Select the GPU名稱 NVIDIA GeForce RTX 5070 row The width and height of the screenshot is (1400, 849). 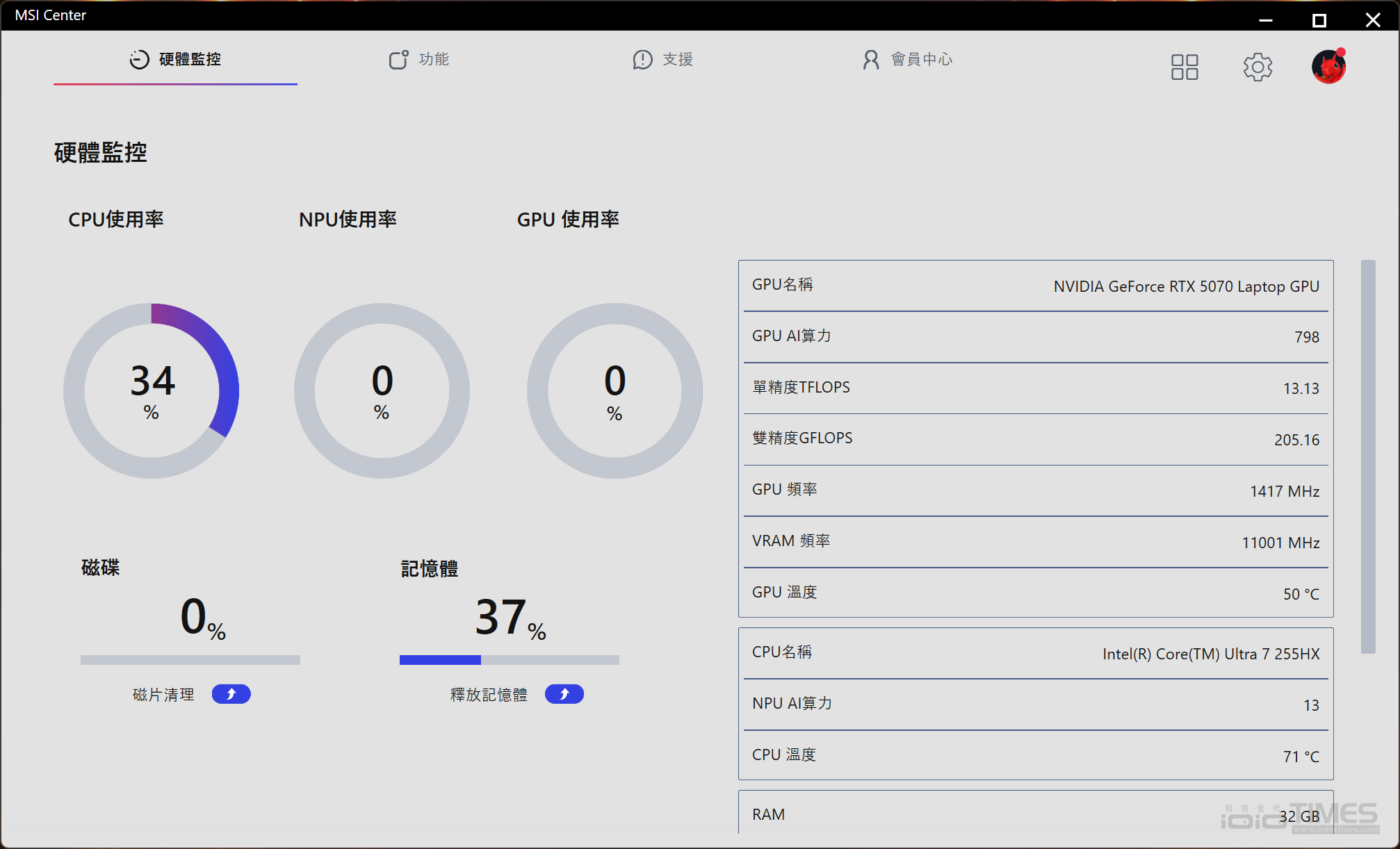(1036, 286)
